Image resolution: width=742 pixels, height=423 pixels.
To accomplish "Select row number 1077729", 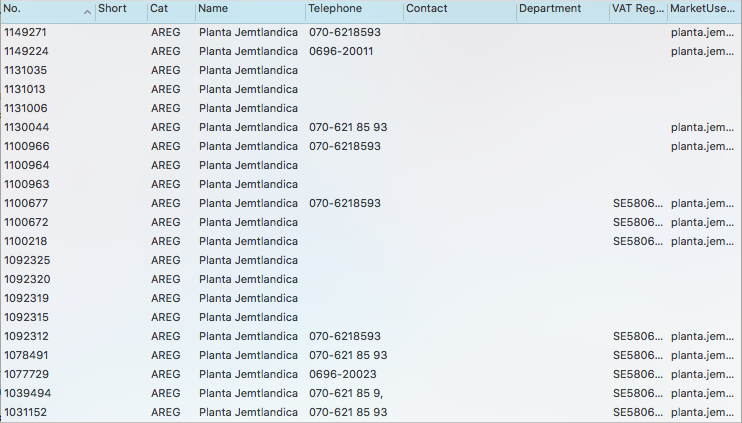I will point(371,374).
